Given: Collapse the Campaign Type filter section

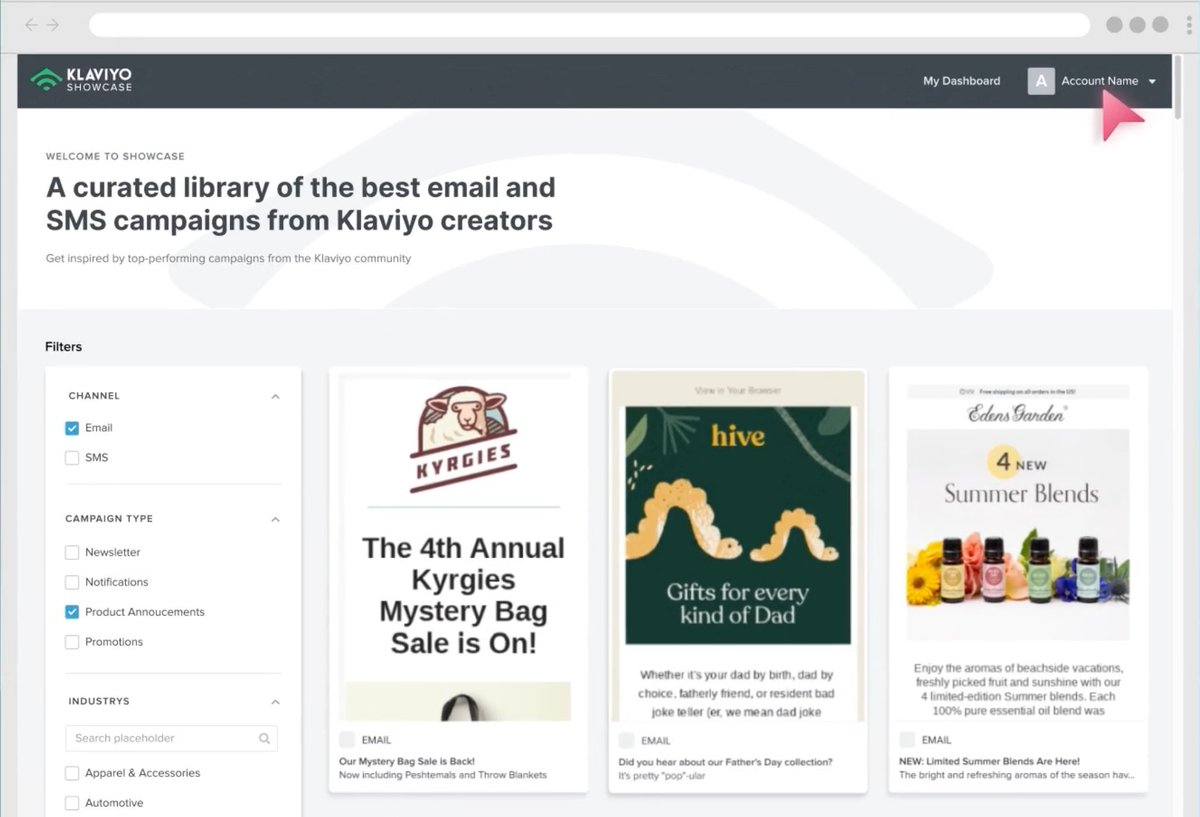Looking at the screenshot, I should click(275, 519).
